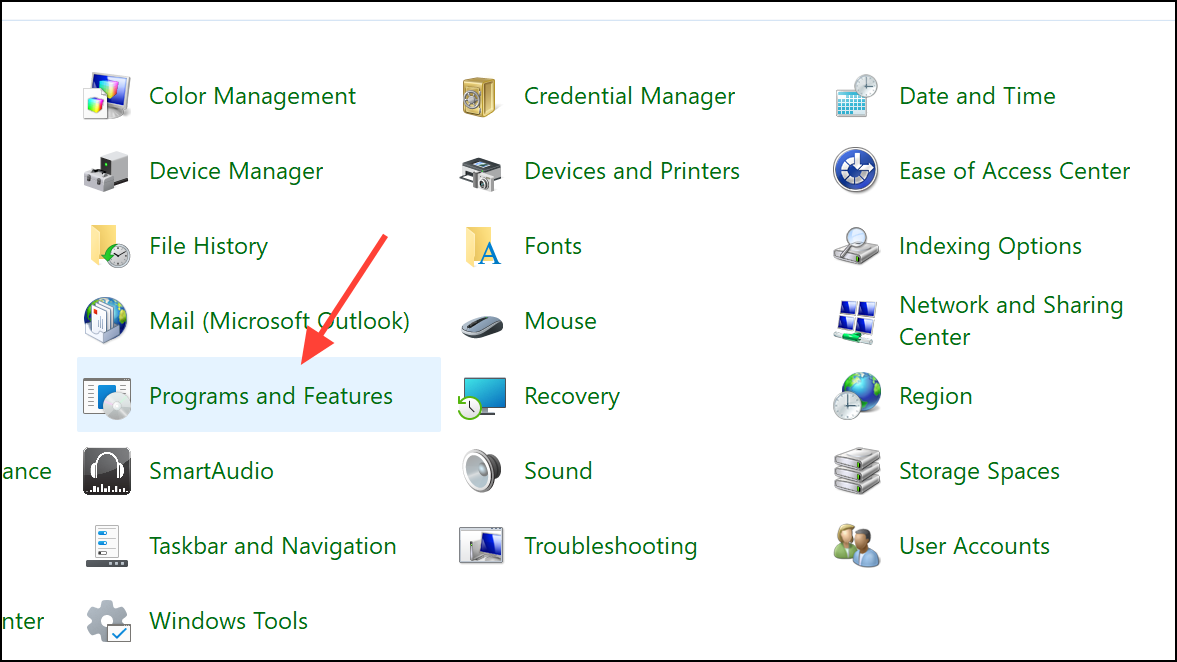Click the SmartAudio headphones icon
The height and width of the screenshot is (662, 1177).
coord(106,470)
